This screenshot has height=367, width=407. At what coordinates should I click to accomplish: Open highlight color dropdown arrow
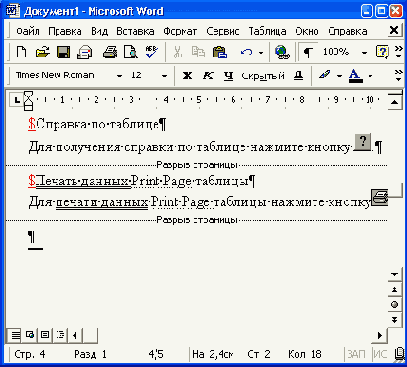pos(339,76)
